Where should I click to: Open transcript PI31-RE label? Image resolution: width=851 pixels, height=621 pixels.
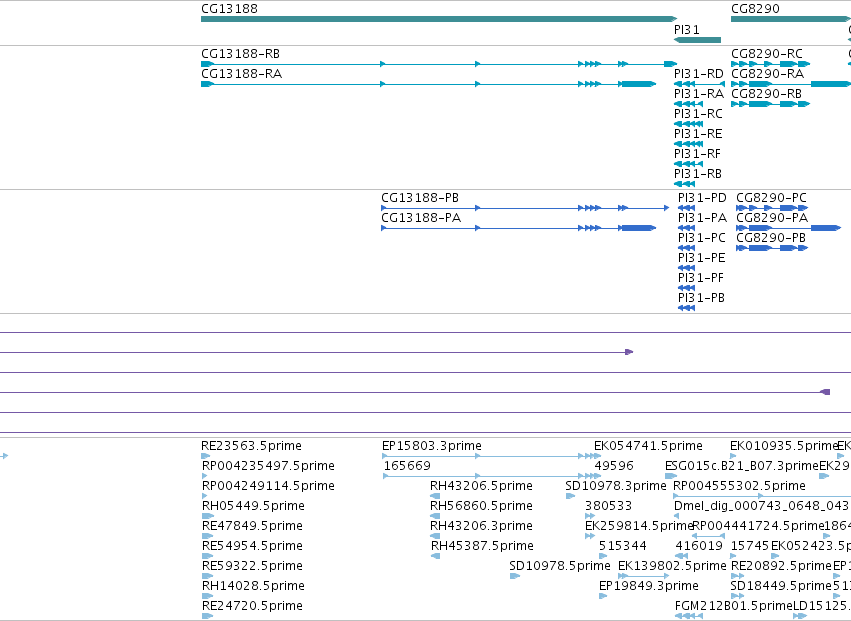(x=698, y=134)
